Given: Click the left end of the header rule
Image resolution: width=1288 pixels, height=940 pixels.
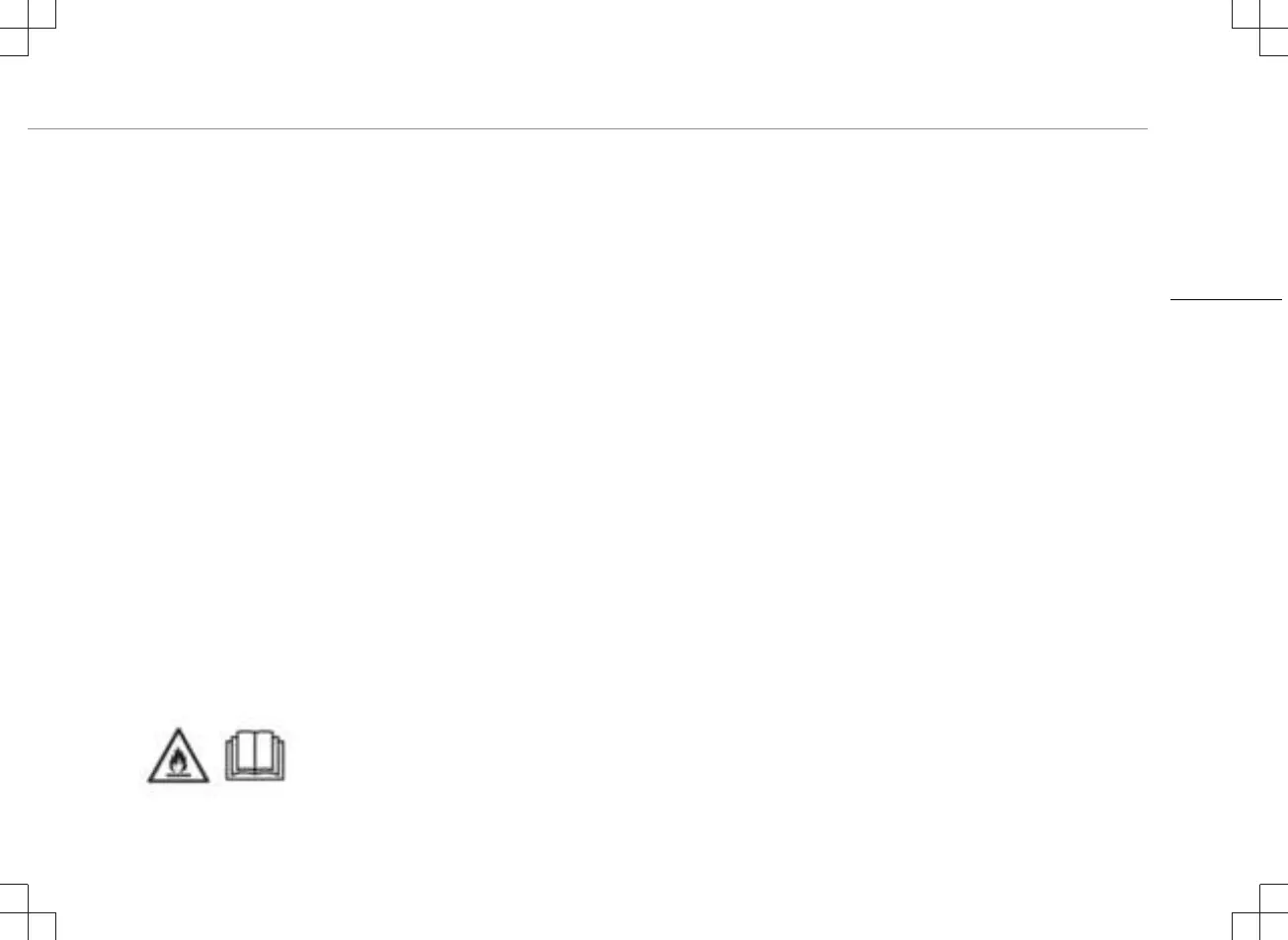Looking at the screenshot, I should click(x=32, y=128).
